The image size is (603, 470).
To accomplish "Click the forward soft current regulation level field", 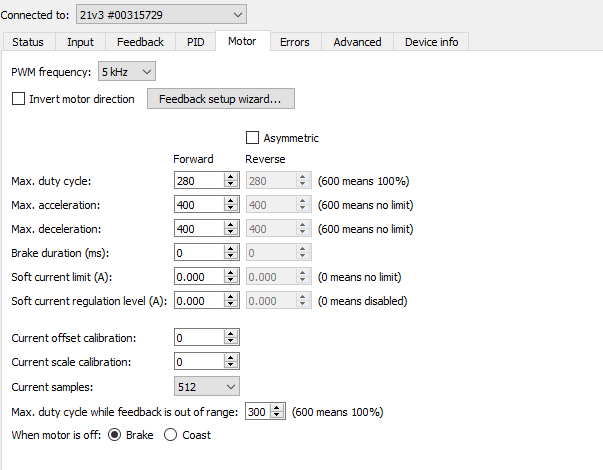I will tap(198, 301).
